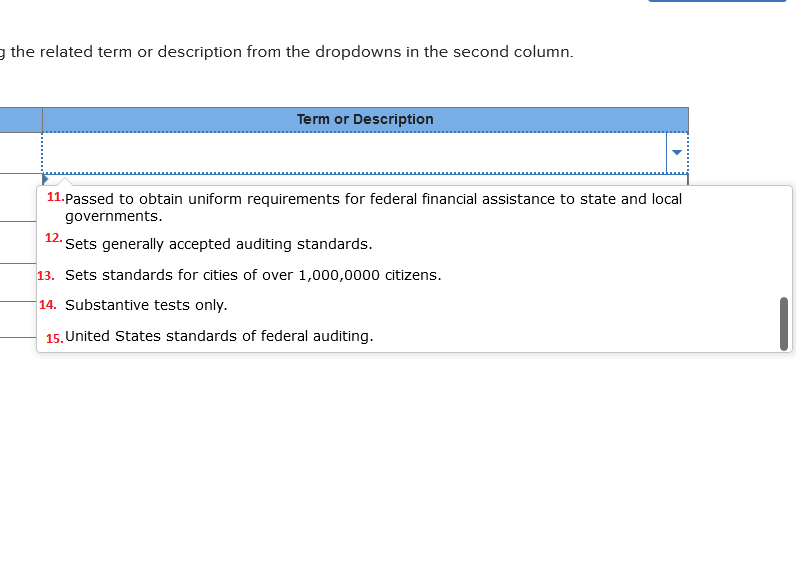This screenshot has width=800, height=567.
Task: Select 'Sets standards for cities' option
Action: coord(253,275)
